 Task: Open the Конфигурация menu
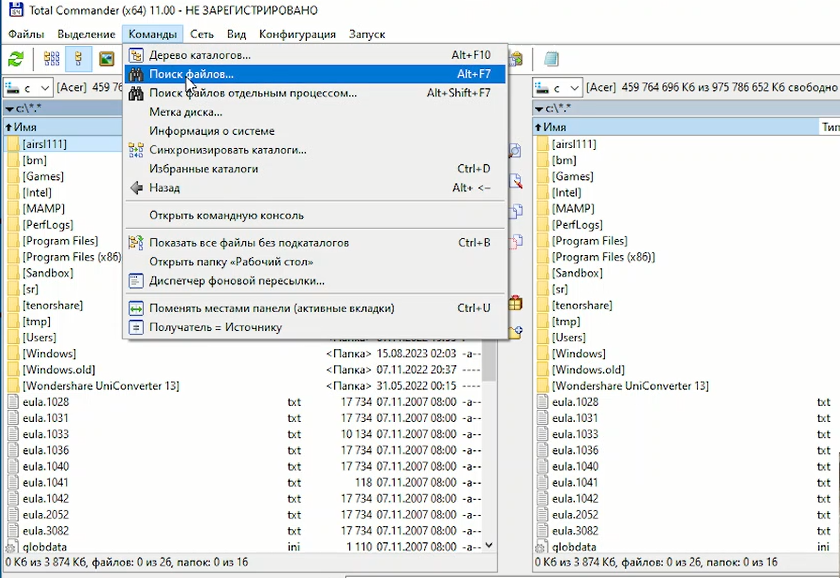(x=297, y=34)
